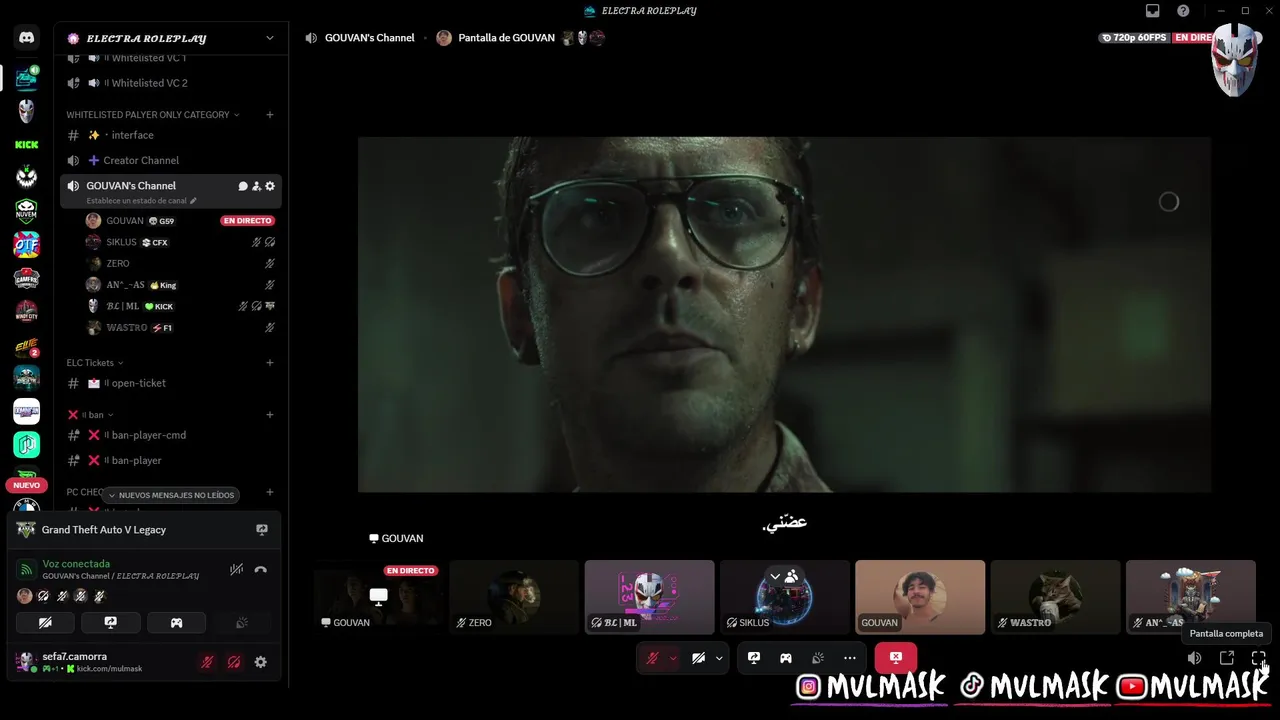This screenshot has height=720, width=1280.
Task: Jump to NUEVOS MENSAJES NO LEÍDOS
Action: tap(171, 495)
